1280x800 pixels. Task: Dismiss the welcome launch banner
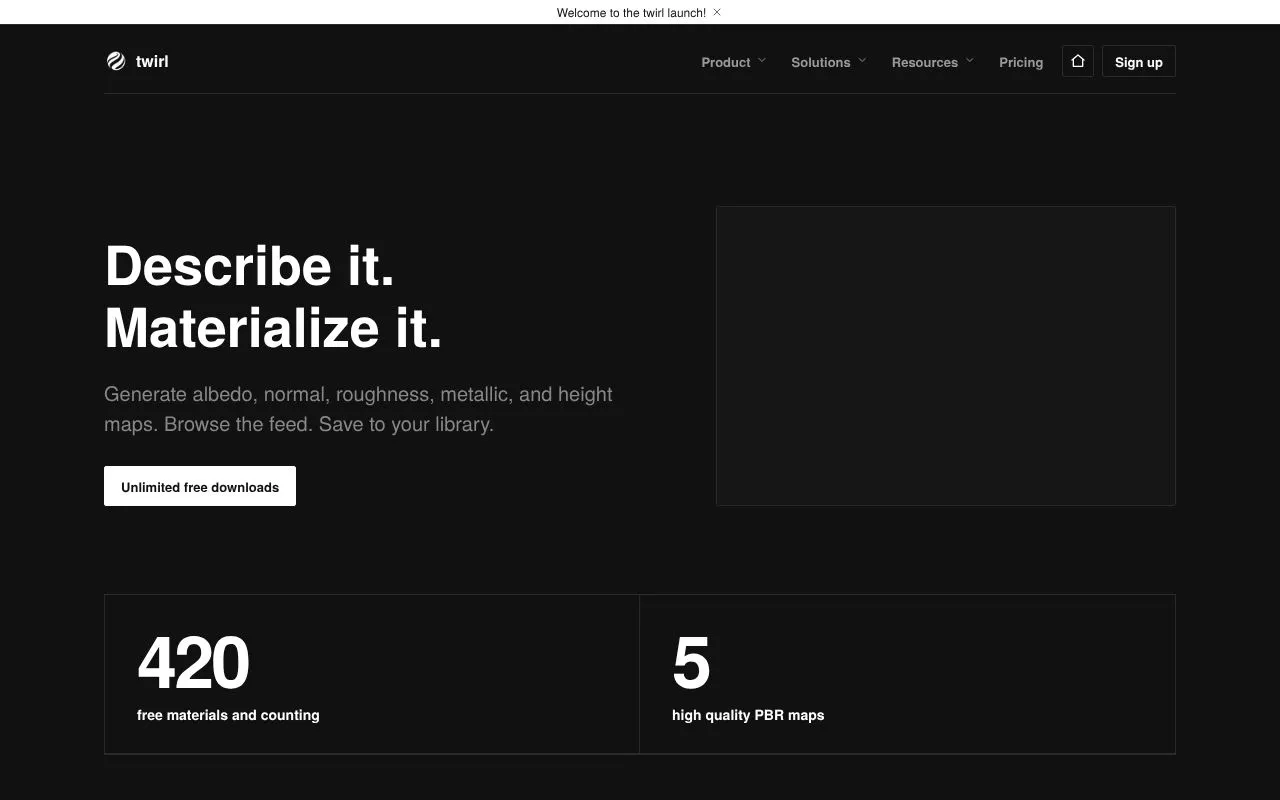point(717,13)
